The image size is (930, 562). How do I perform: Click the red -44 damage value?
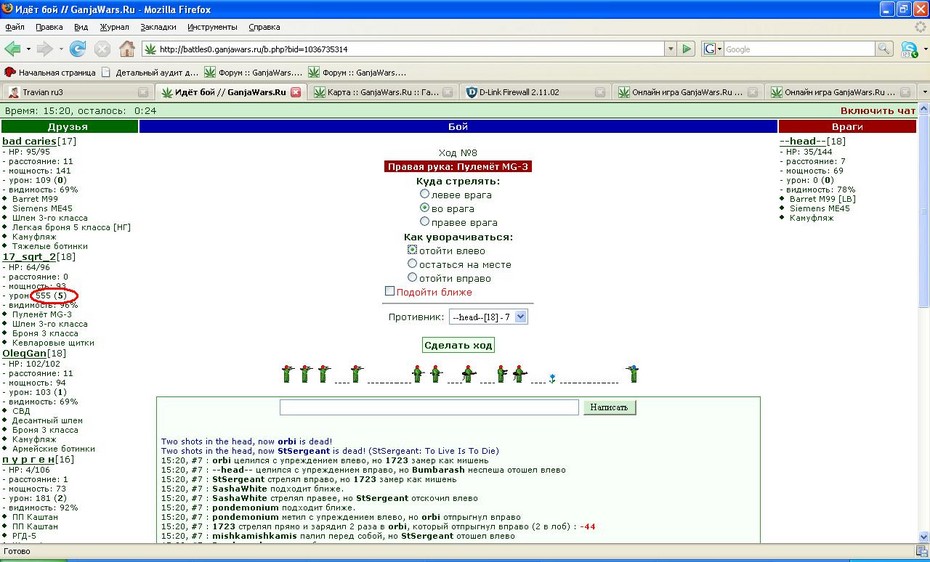point(587,526)
